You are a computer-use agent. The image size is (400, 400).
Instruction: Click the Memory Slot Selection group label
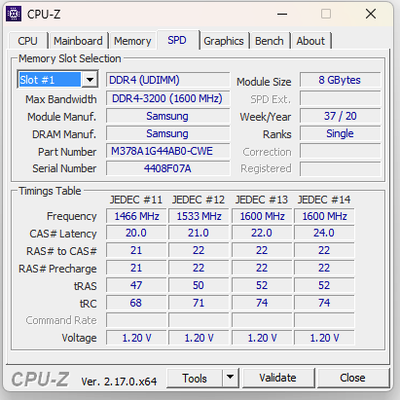click(x=70, y=58)
